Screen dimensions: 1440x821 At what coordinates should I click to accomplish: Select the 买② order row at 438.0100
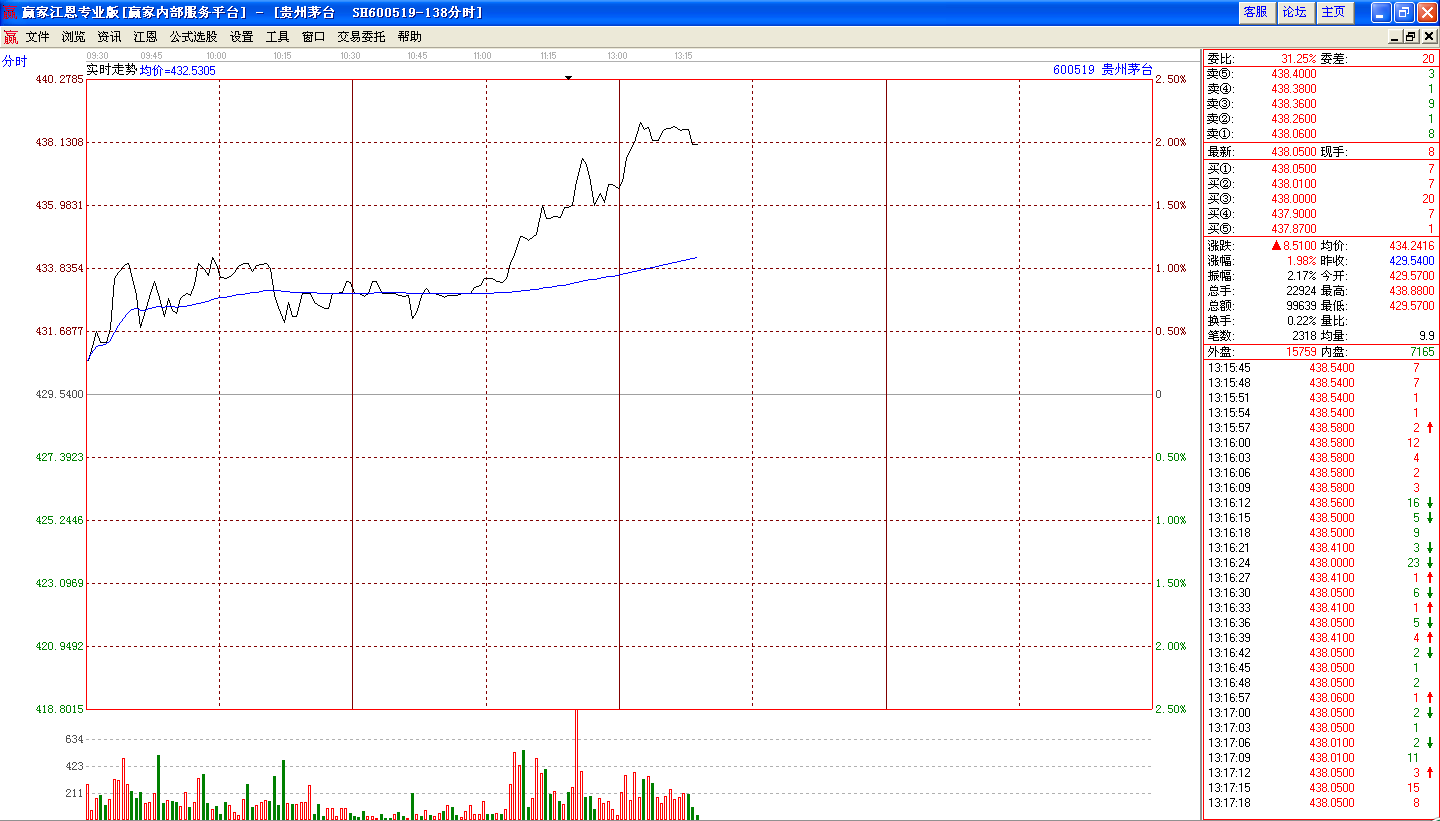pyautogui.click(x=1320, y=184)
